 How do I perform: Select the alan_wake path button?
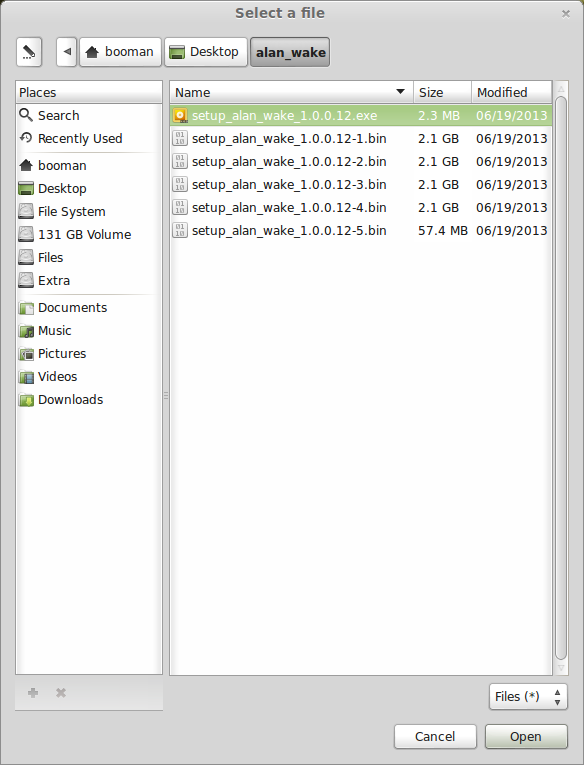click(290, 52)
